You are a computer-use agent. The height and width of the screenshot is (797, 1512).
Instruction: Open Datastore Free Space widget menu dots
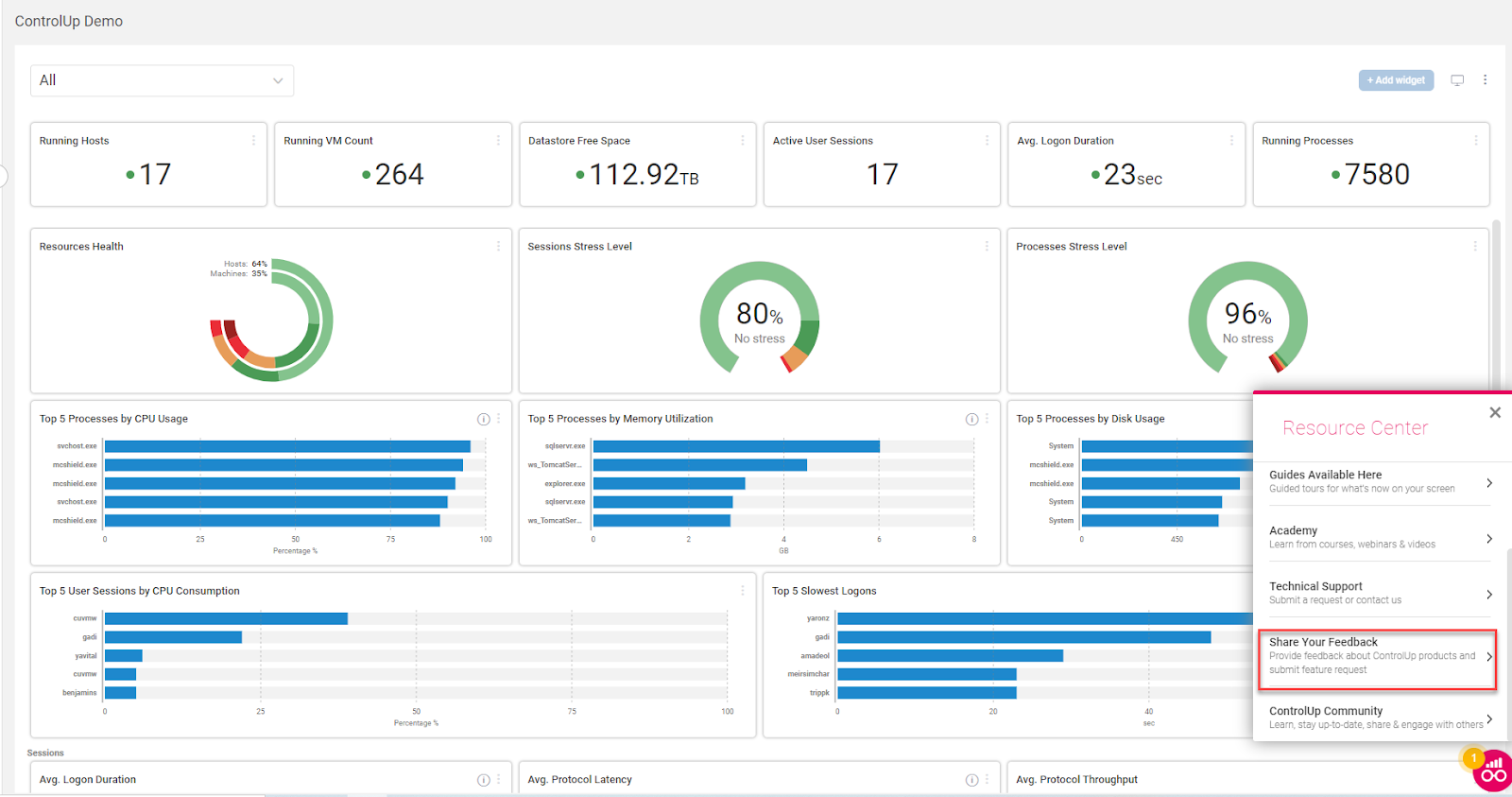(x=742, y=140)
